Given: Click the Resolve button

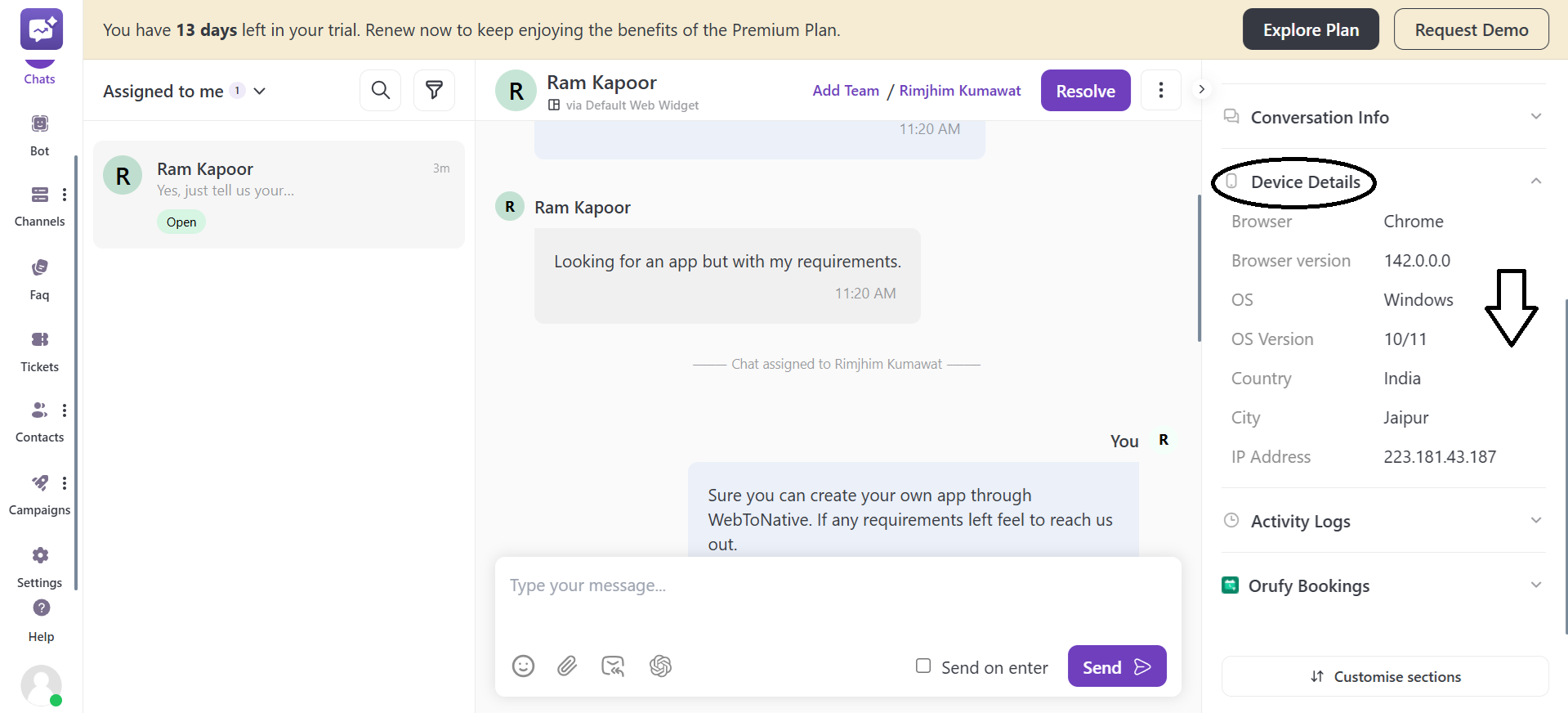Looking at the screenshot, I should (x=1085, y=91).
